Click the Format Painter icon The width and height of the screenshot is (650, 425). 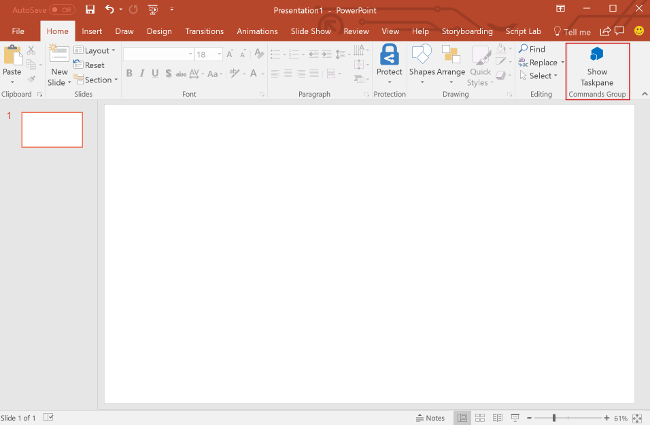31,79
